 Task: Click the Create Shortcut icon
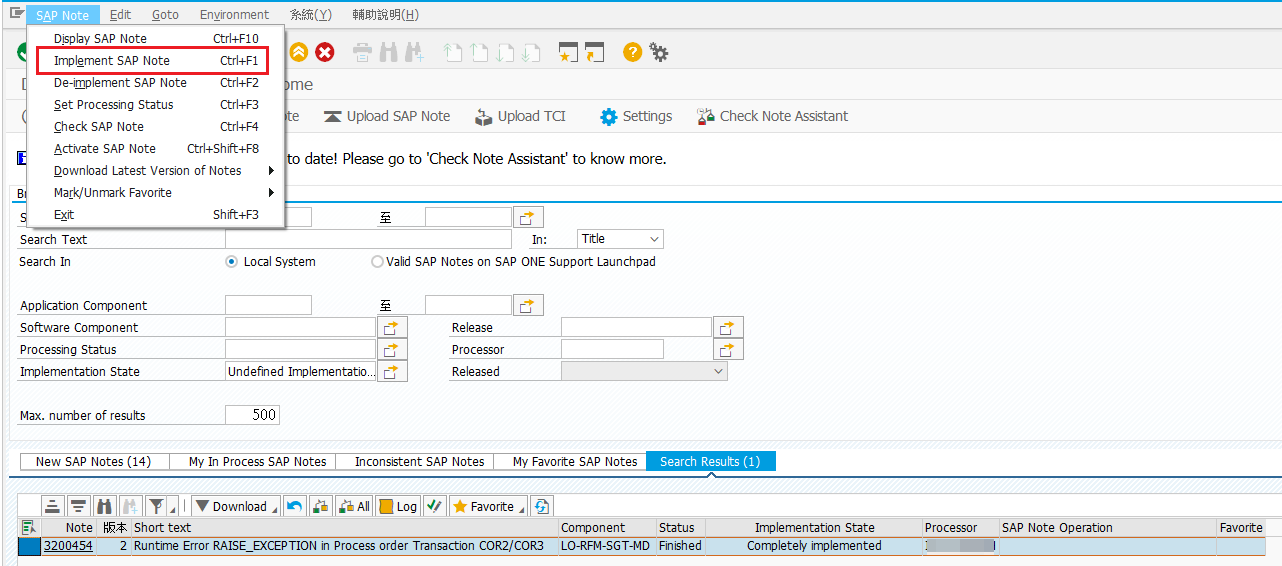coord(594,52)
